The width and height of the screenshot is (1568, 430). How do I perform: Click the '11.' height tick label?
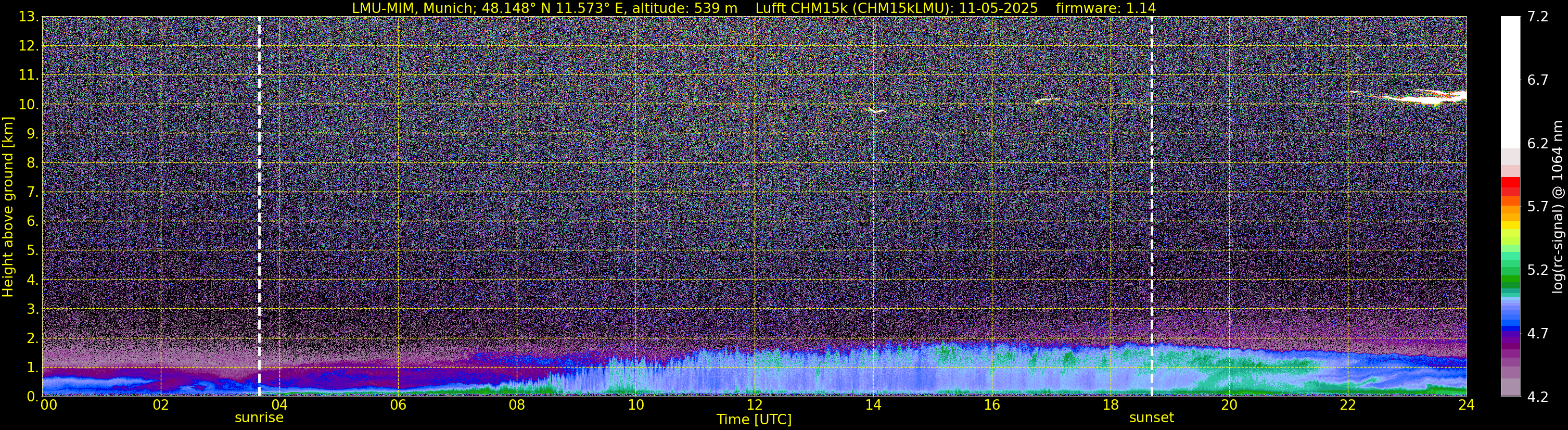point(29,75)
